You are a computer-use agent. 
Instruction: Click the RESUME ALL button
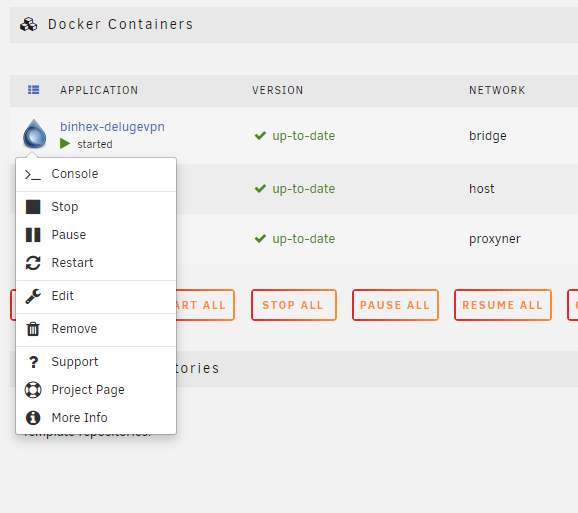[503, 305]
